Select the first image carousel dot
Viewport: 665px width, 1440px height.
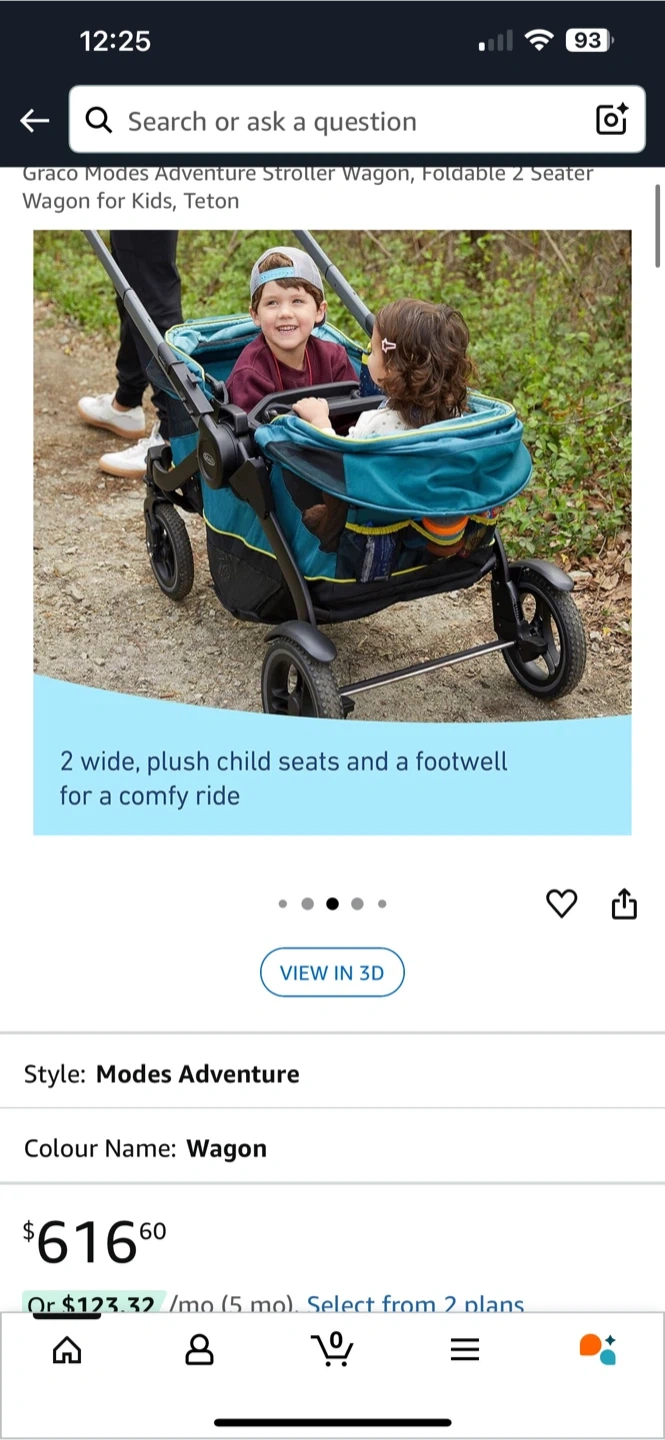(283, 904)
